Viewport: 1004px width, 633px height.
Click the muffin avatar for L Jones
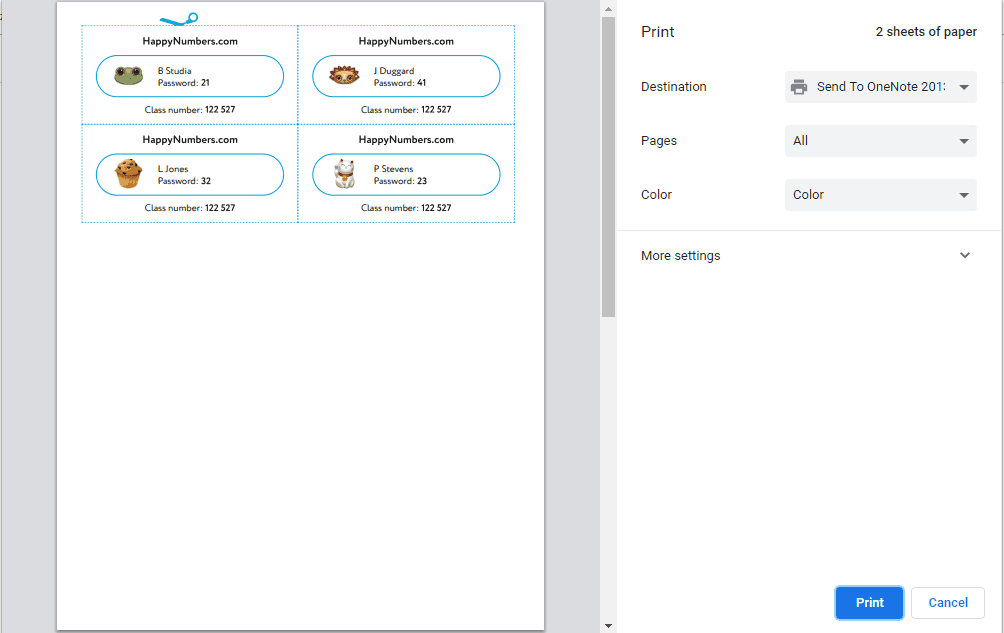129,173
